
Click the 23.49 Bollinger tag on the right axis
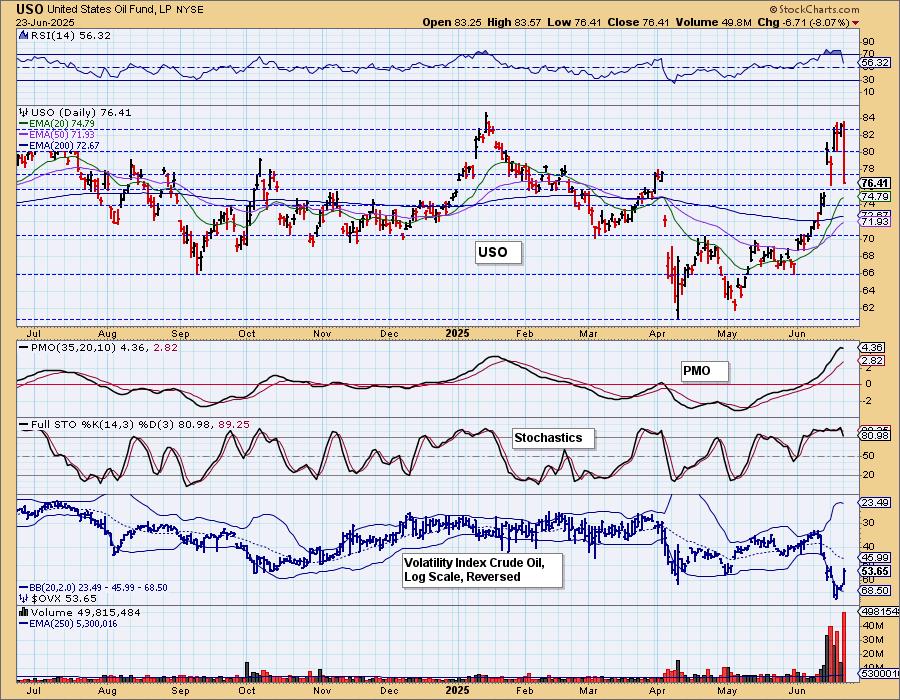[x=876, y=503]
